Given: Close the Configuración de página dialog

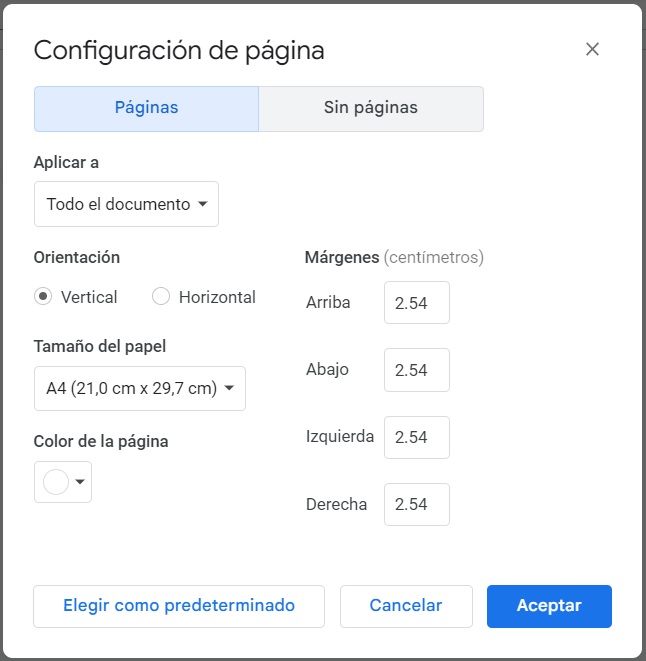Looking at the screenshot, I should coord(592,49).
